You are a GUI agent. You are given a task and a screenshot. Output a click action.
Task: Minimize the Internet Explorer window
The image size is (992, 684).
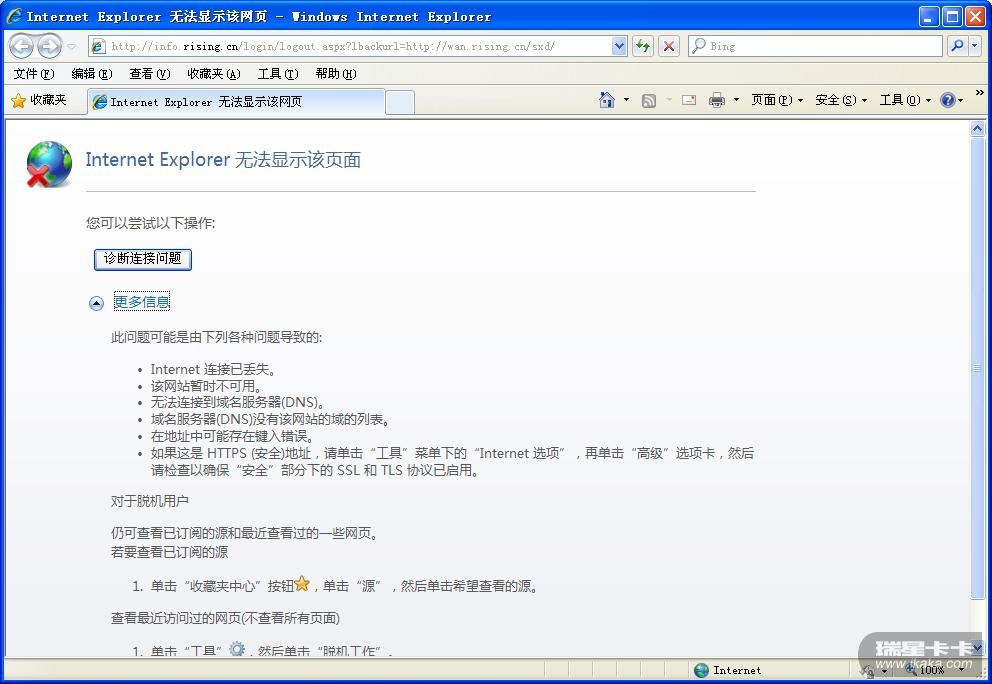929,16
